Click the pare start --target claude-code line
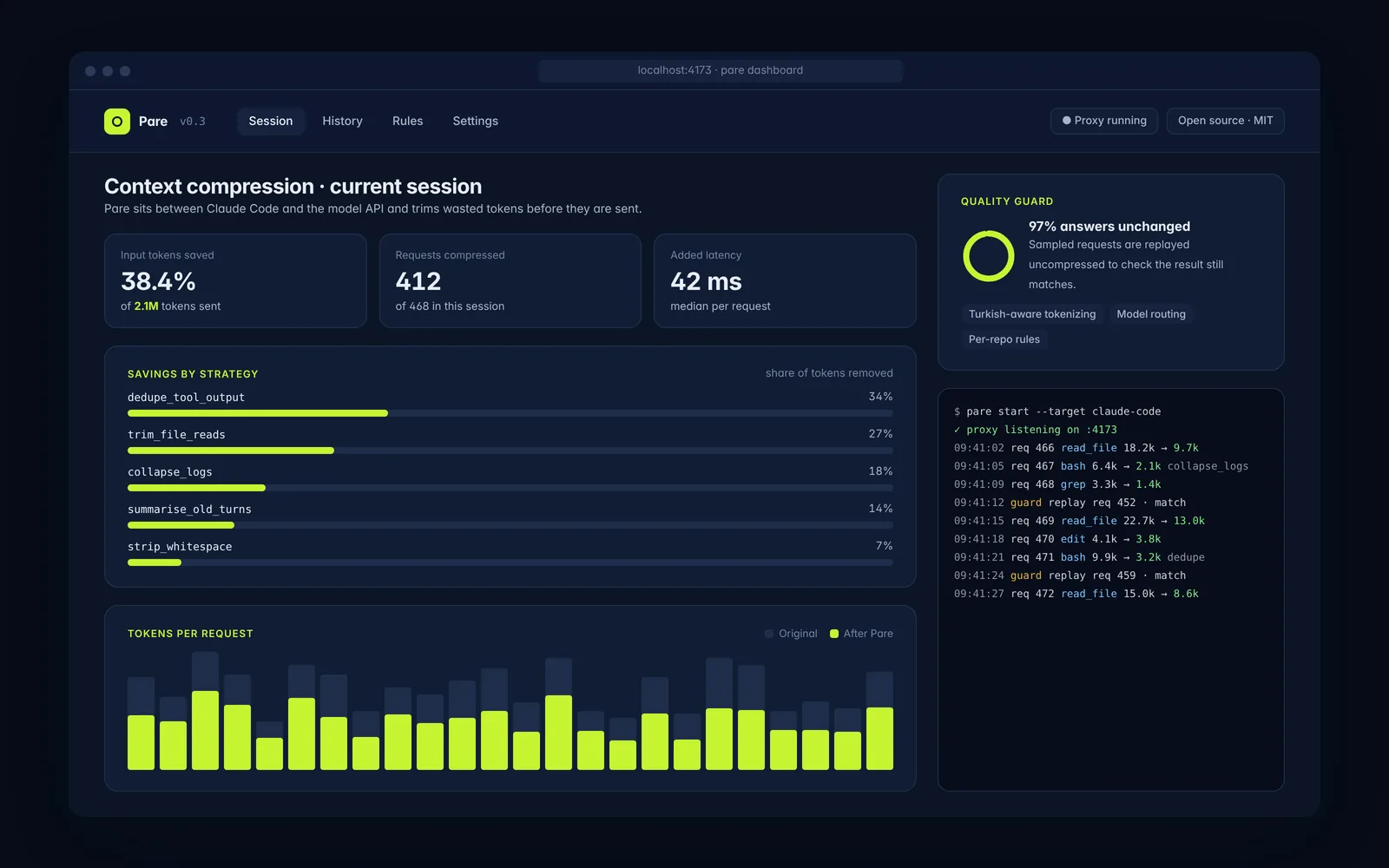 click(1057, 411)
